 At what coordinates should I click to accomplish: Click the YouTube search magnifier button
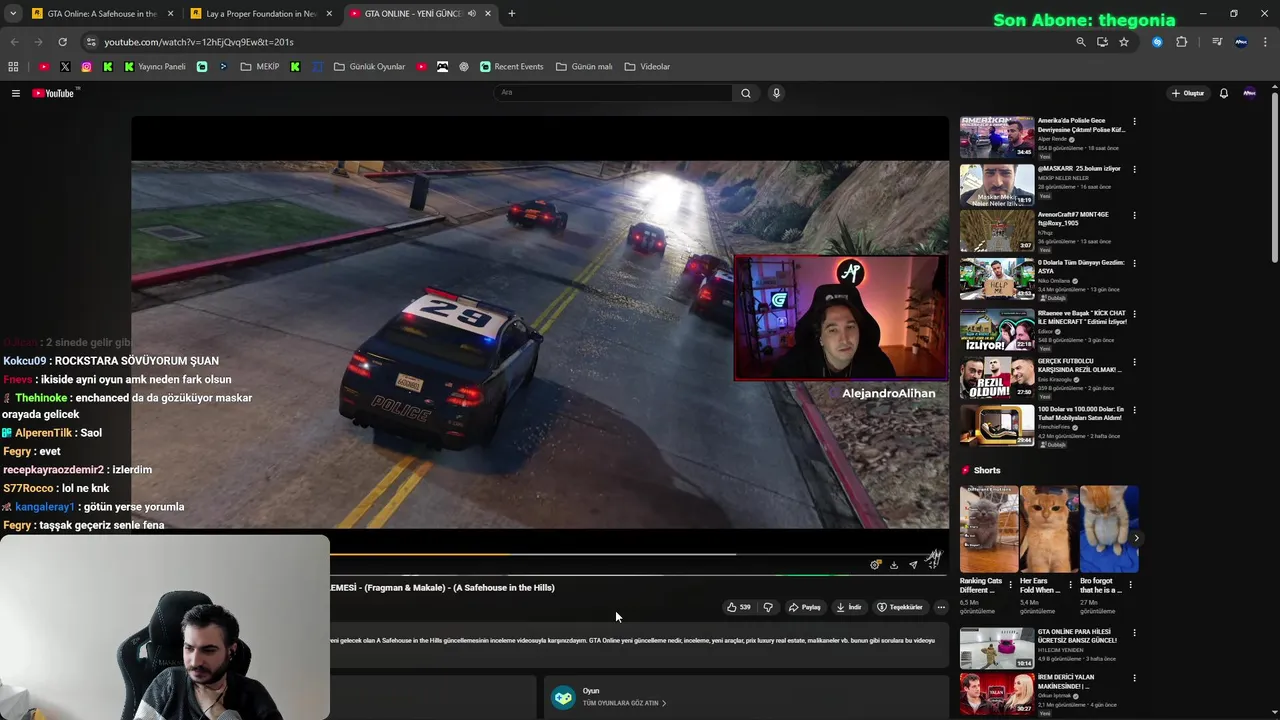pyautogui.click(x=745, y=93)
